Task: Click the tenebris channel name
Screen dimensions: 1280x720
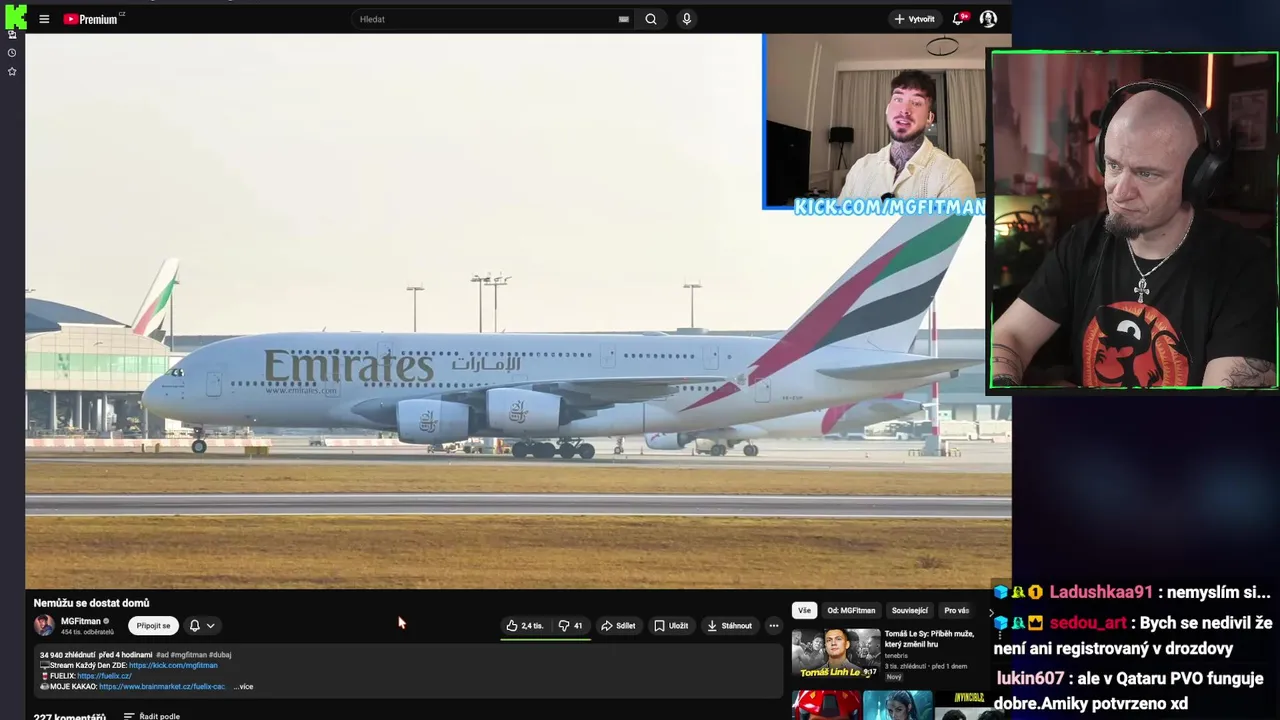Action: coord(896,656)
